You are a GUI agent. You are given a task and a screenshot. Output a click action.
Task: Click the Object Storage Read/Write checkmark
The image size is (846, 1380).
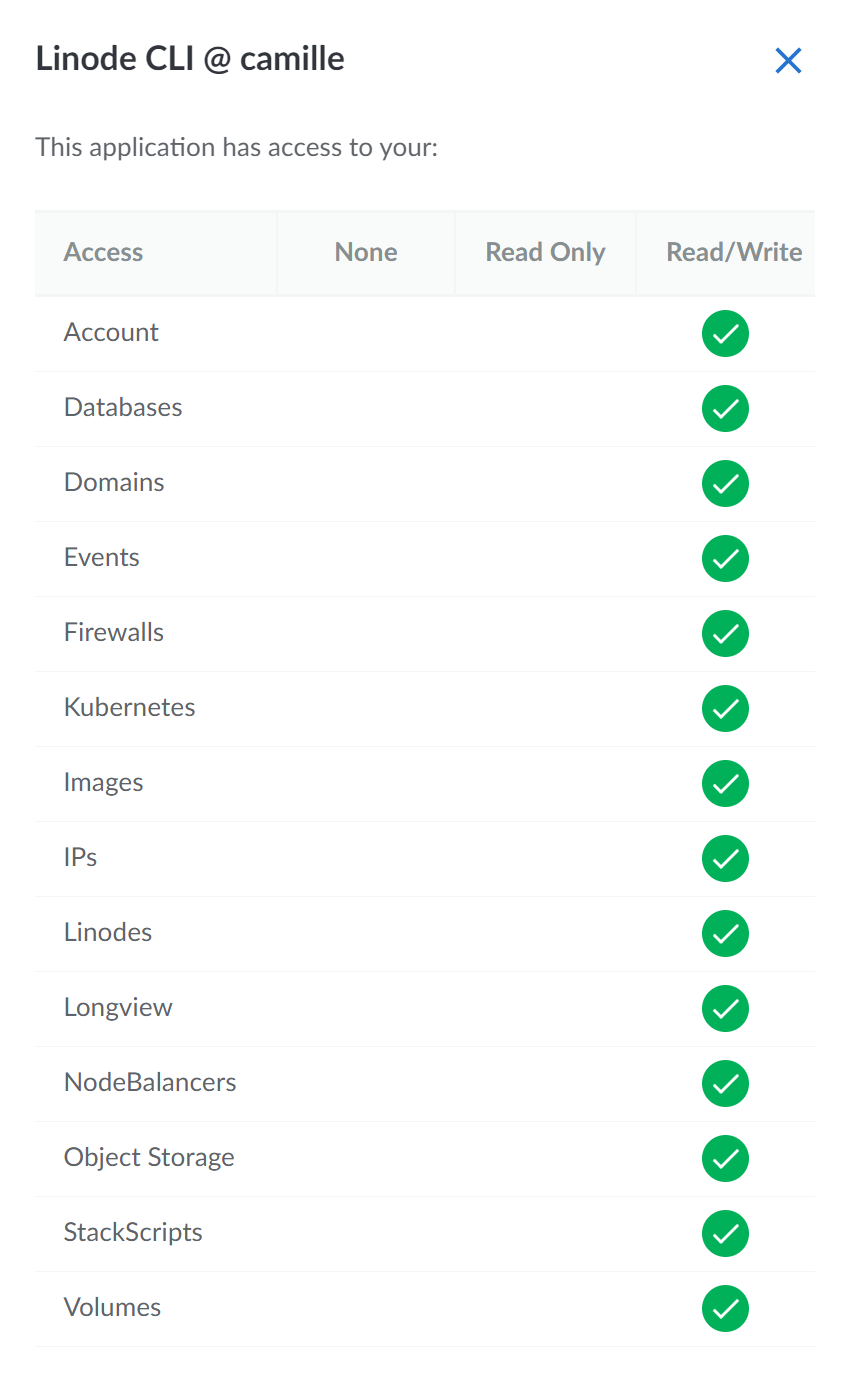pos(725,1159)
